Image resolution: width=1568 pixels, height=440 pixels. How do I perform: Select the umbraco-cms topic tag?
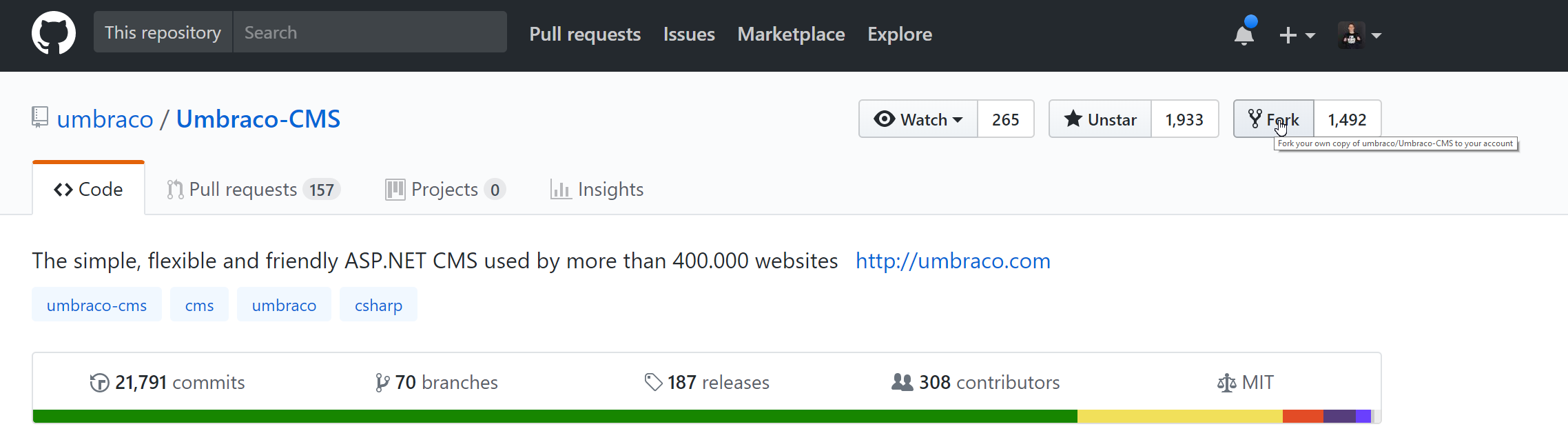coord(96,304)
